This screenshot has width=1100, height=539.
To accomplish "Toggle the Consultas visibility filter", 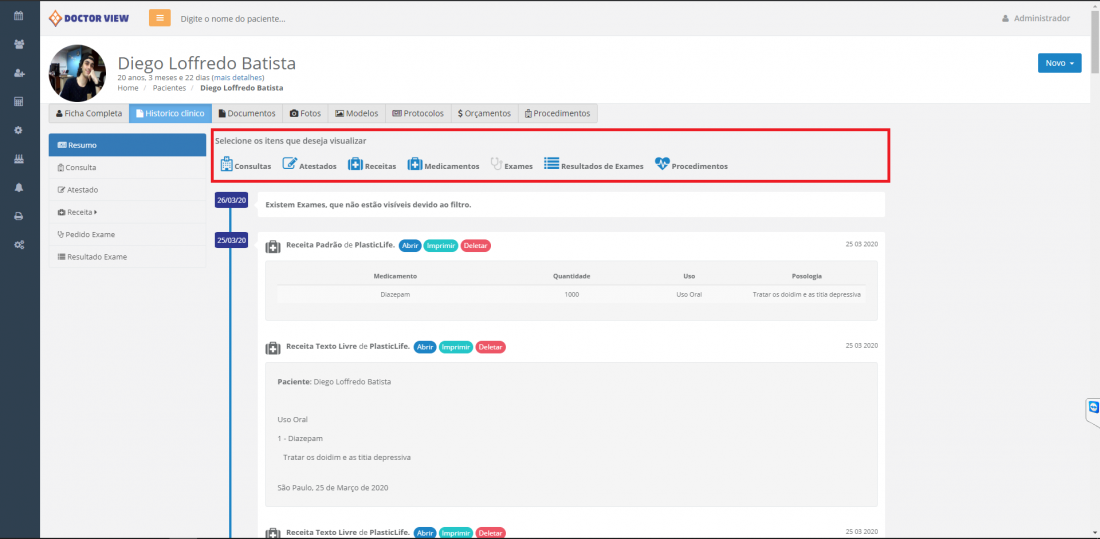I will coord(245,165).
